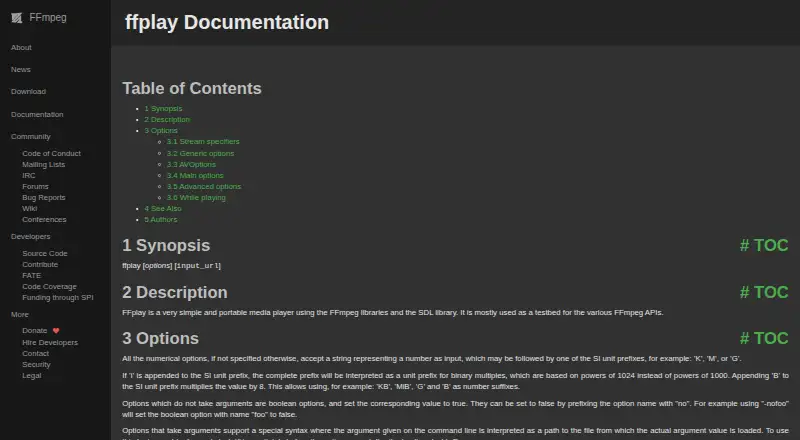Open the Contribute link
The height and width of the screenshot is (440, 800).
40,264
